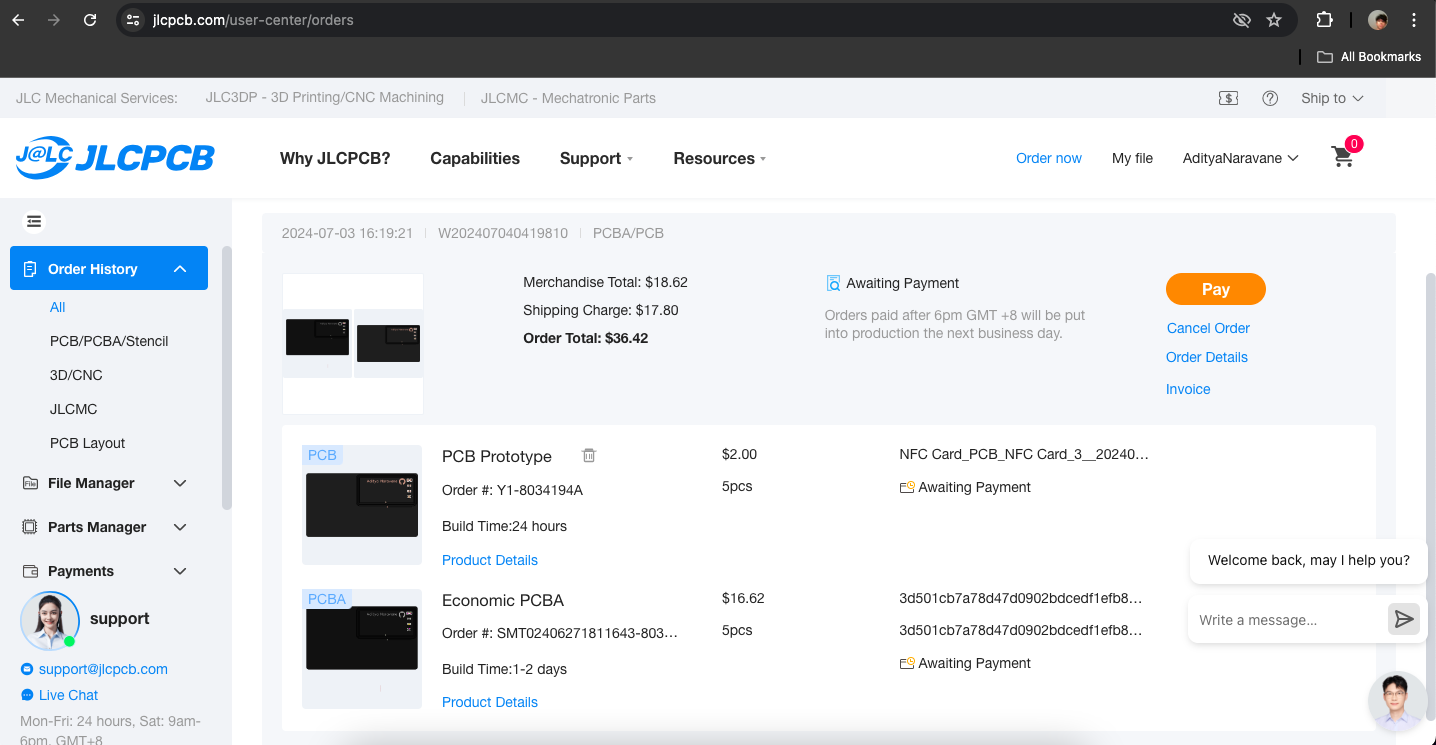Click the left sidebar scrollbar
The width and height of the screenshot is (1436, 745).
pyautogui.click(x=227, y=378)
